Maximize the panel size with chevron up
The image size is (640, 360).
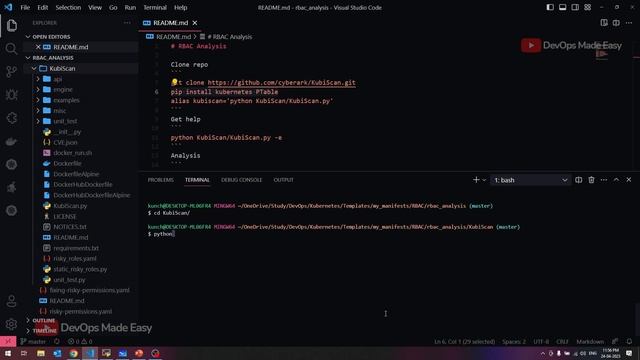[x=616, y=180]
